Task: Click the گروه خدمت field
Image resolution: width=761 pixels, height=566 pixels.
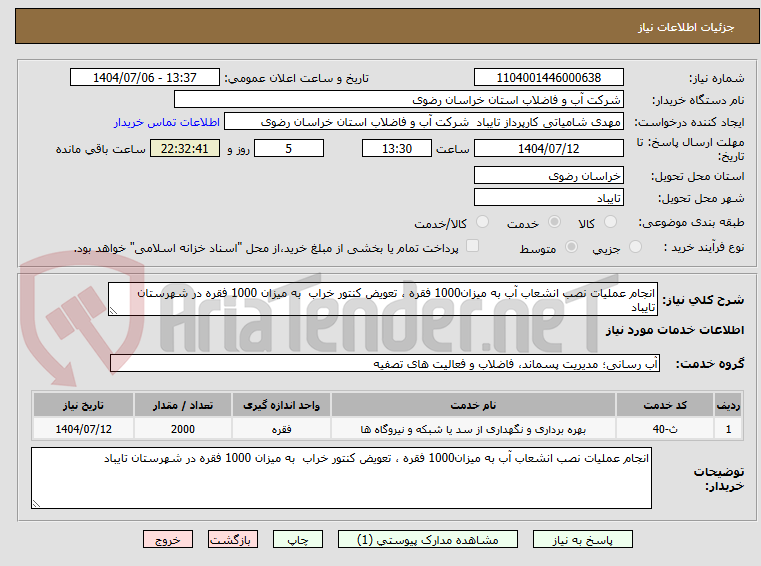Action: click(x=385, y=364)
